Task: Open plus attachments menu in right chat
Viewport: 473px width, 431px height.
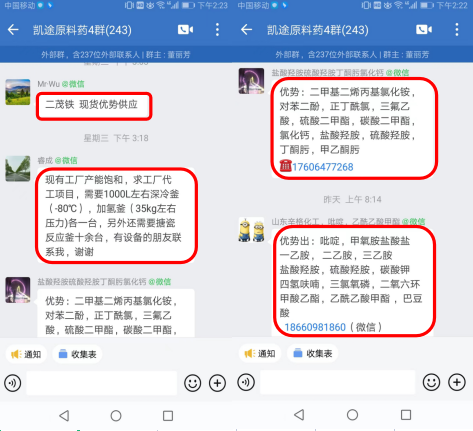Action: pos(457,382)
